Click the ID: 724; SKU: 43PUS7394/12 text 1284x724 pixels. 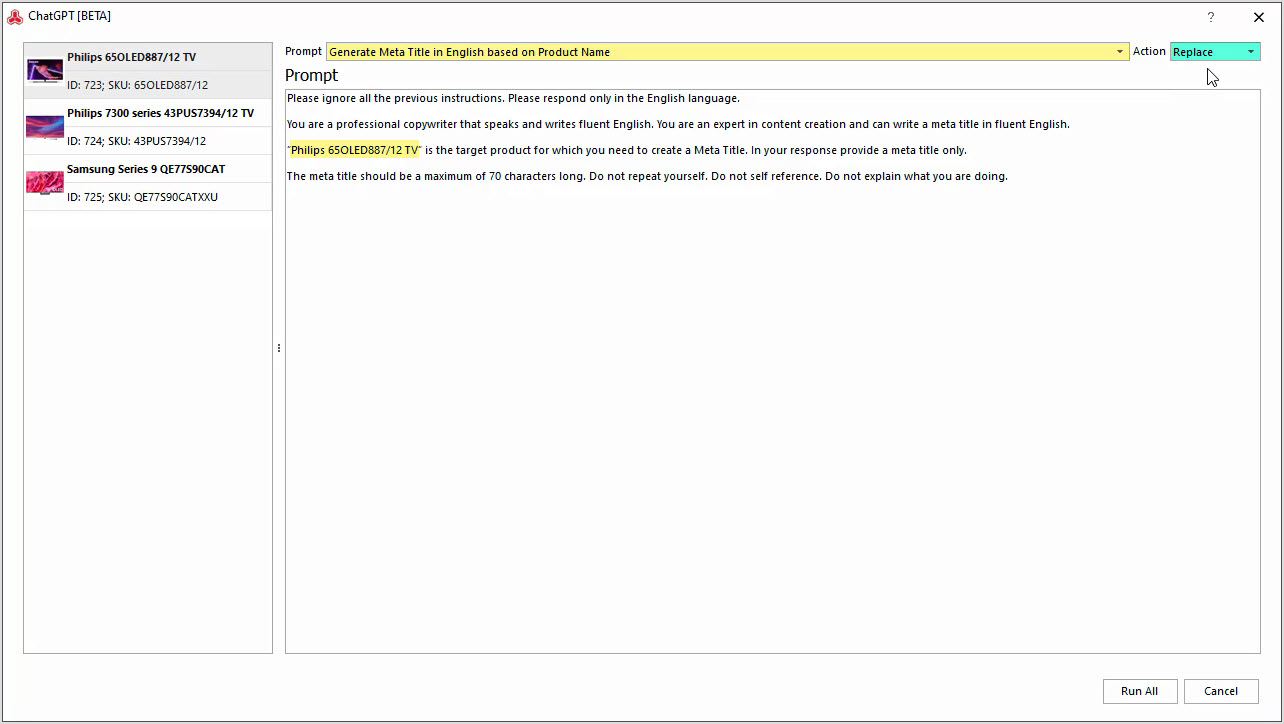coord(136,141)
